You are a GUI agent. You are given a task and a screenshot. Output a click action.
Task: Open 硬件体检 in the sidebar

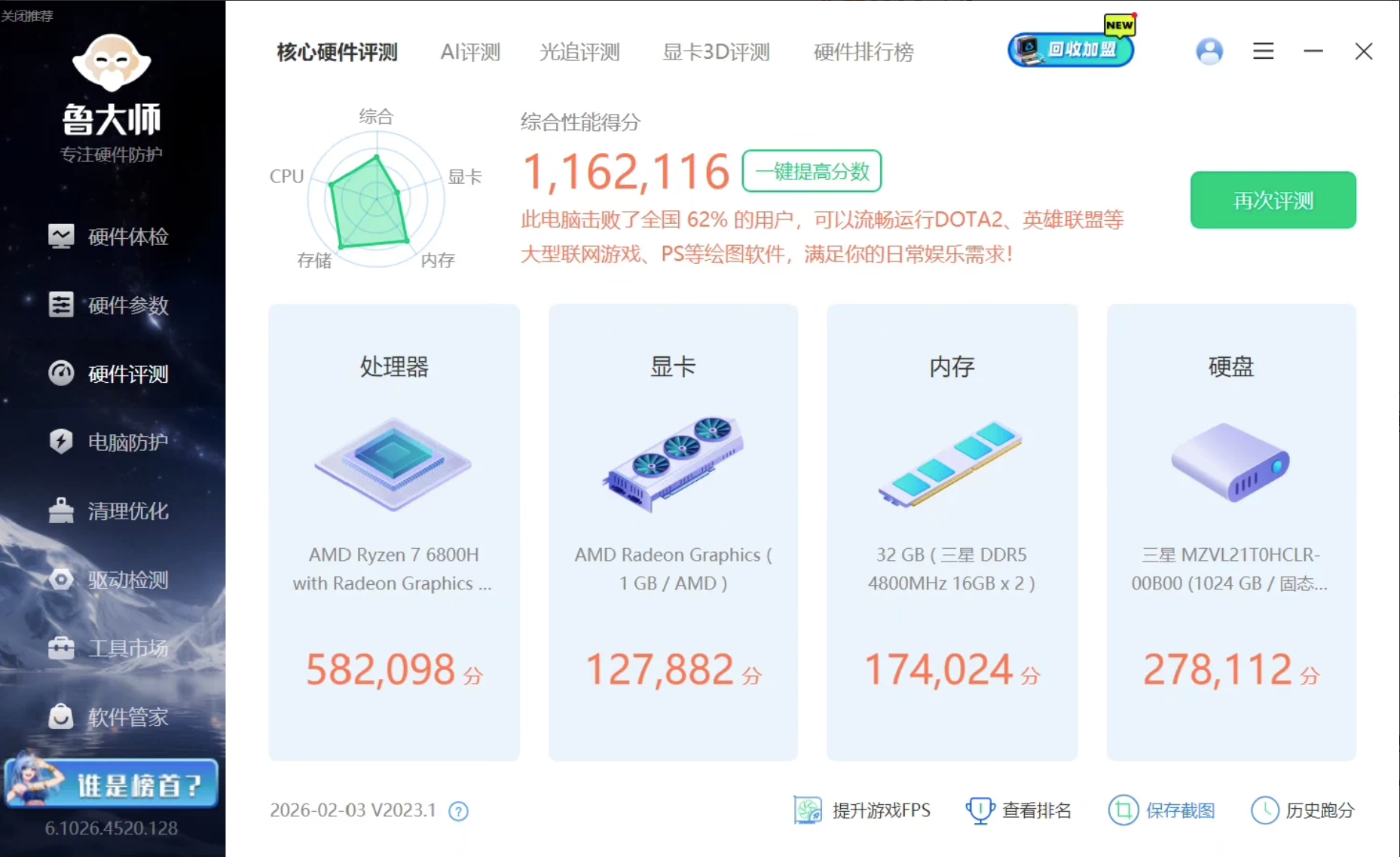pyautogui.click(x=109, y=237)
